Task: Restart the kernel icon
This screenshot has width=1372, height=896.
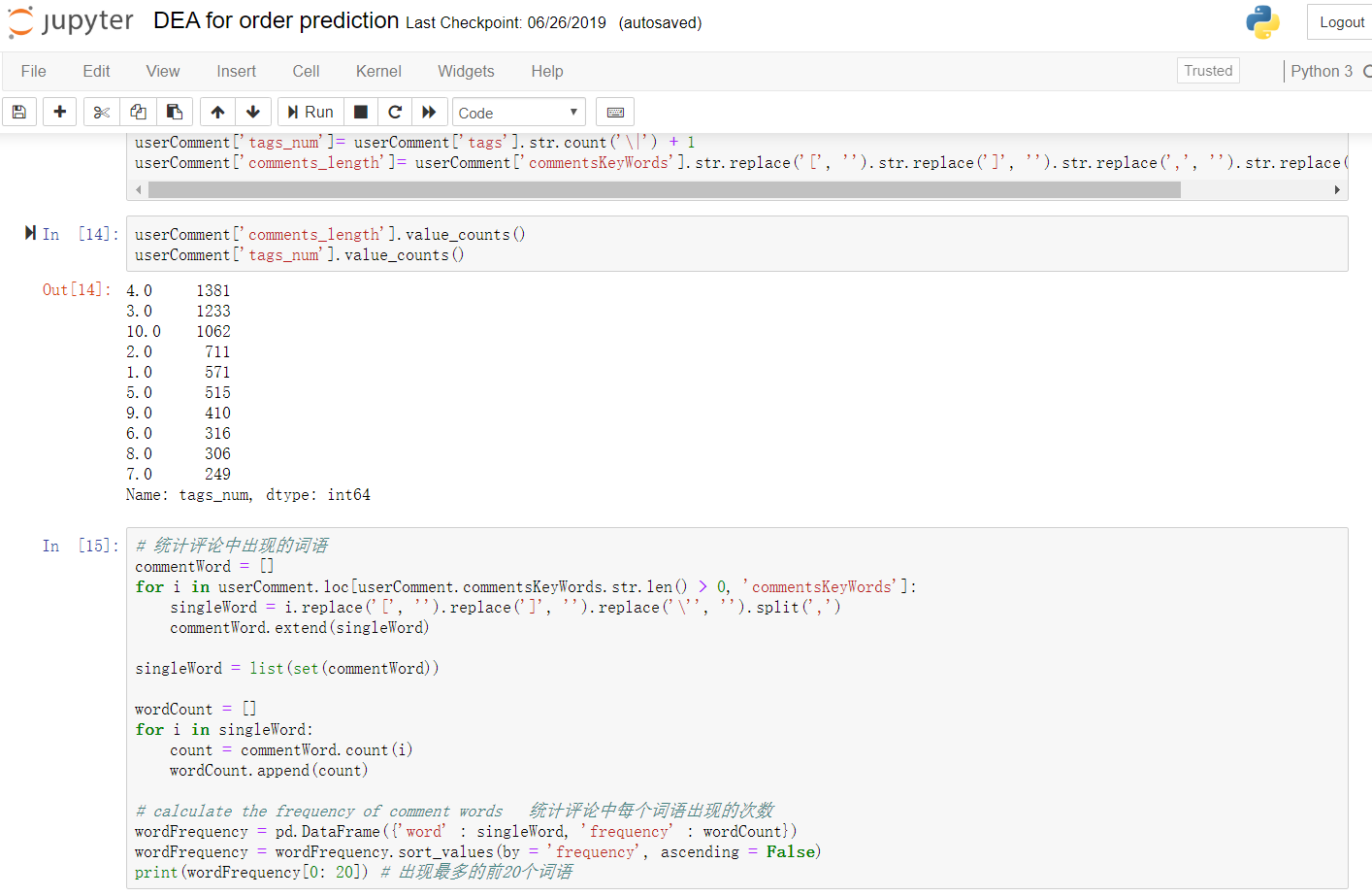Action: [395, 112]
